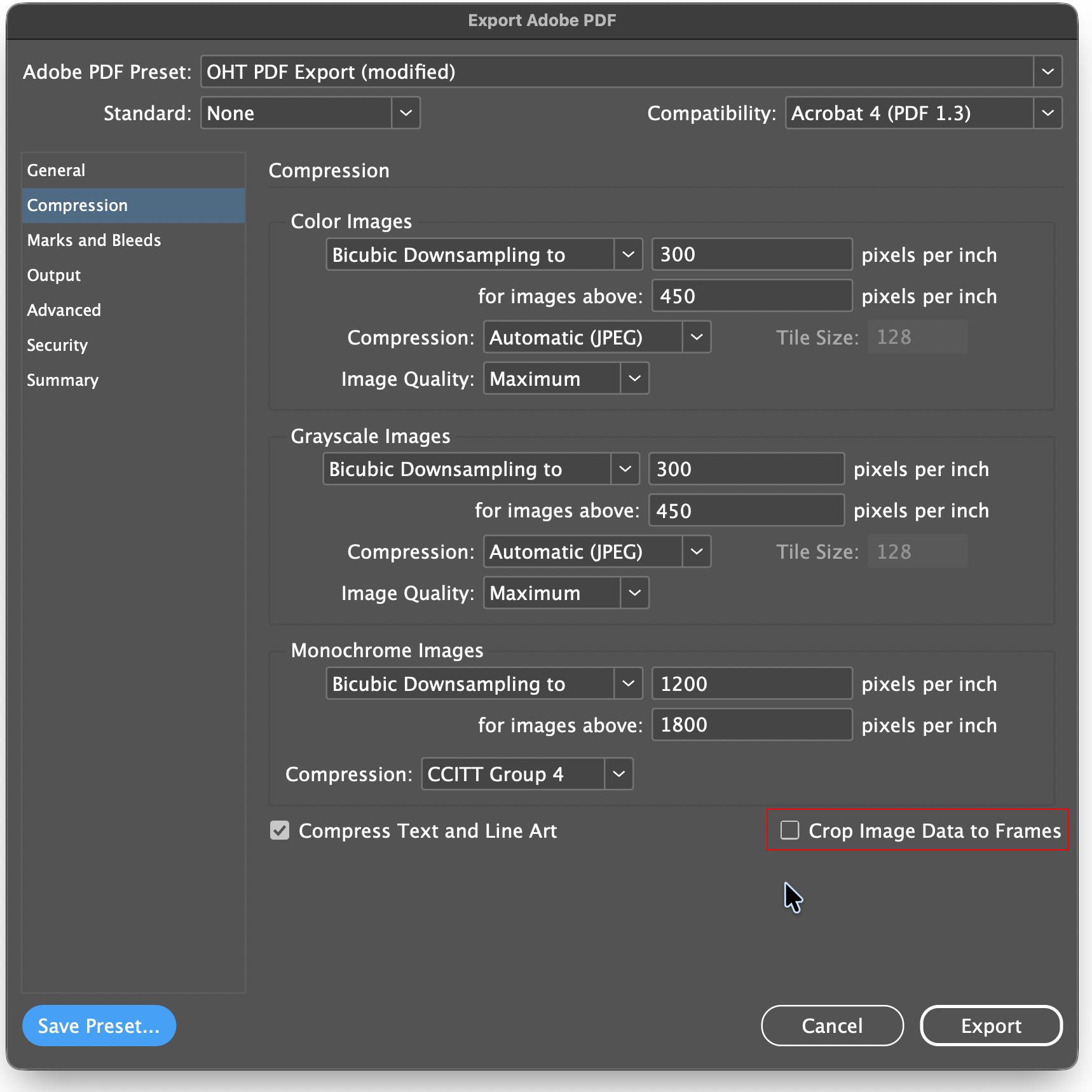Open the Marks and Bleeds section
Viewport: 1092px width, 1092px height.
point(94,240)
